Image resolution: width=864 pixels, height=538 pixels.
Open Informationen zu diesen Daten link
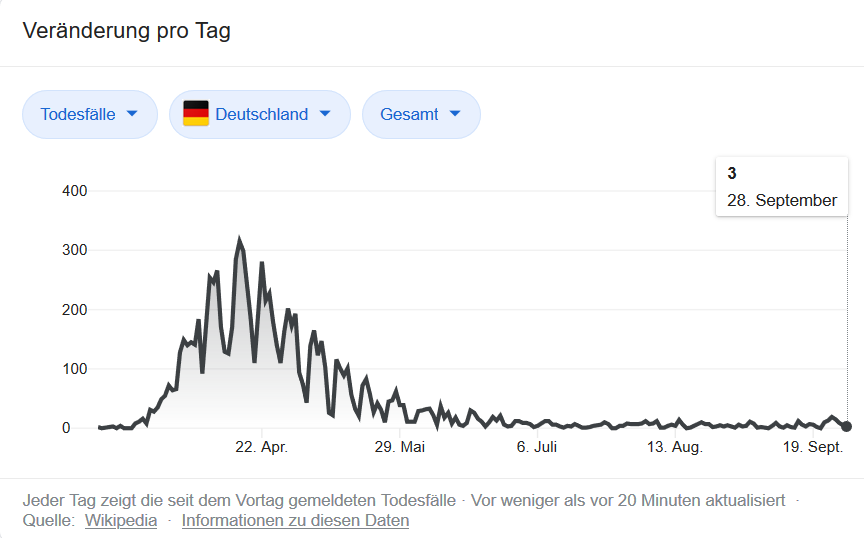pos(295,520)
